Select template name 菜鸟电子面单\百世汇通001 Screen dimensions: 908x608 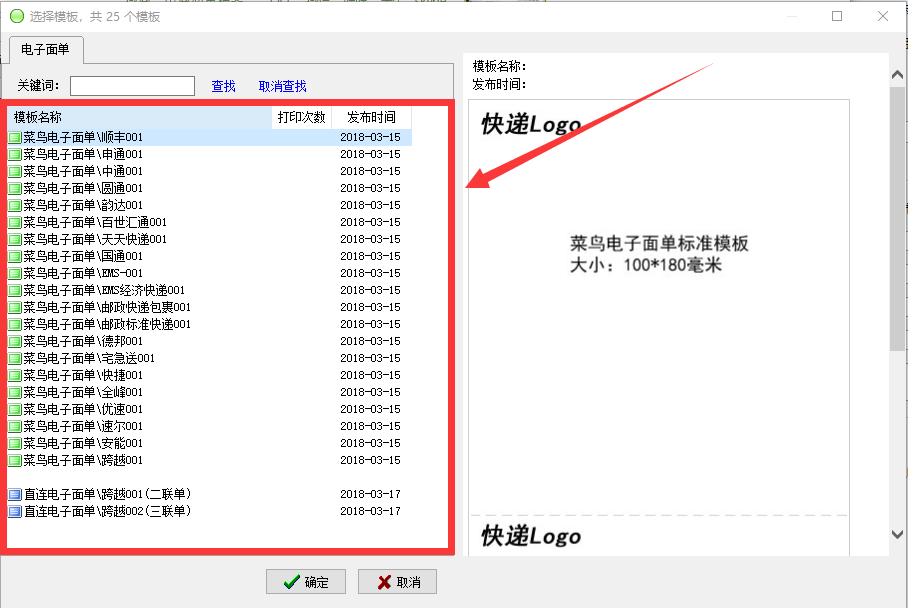click(x=95, y=222)
